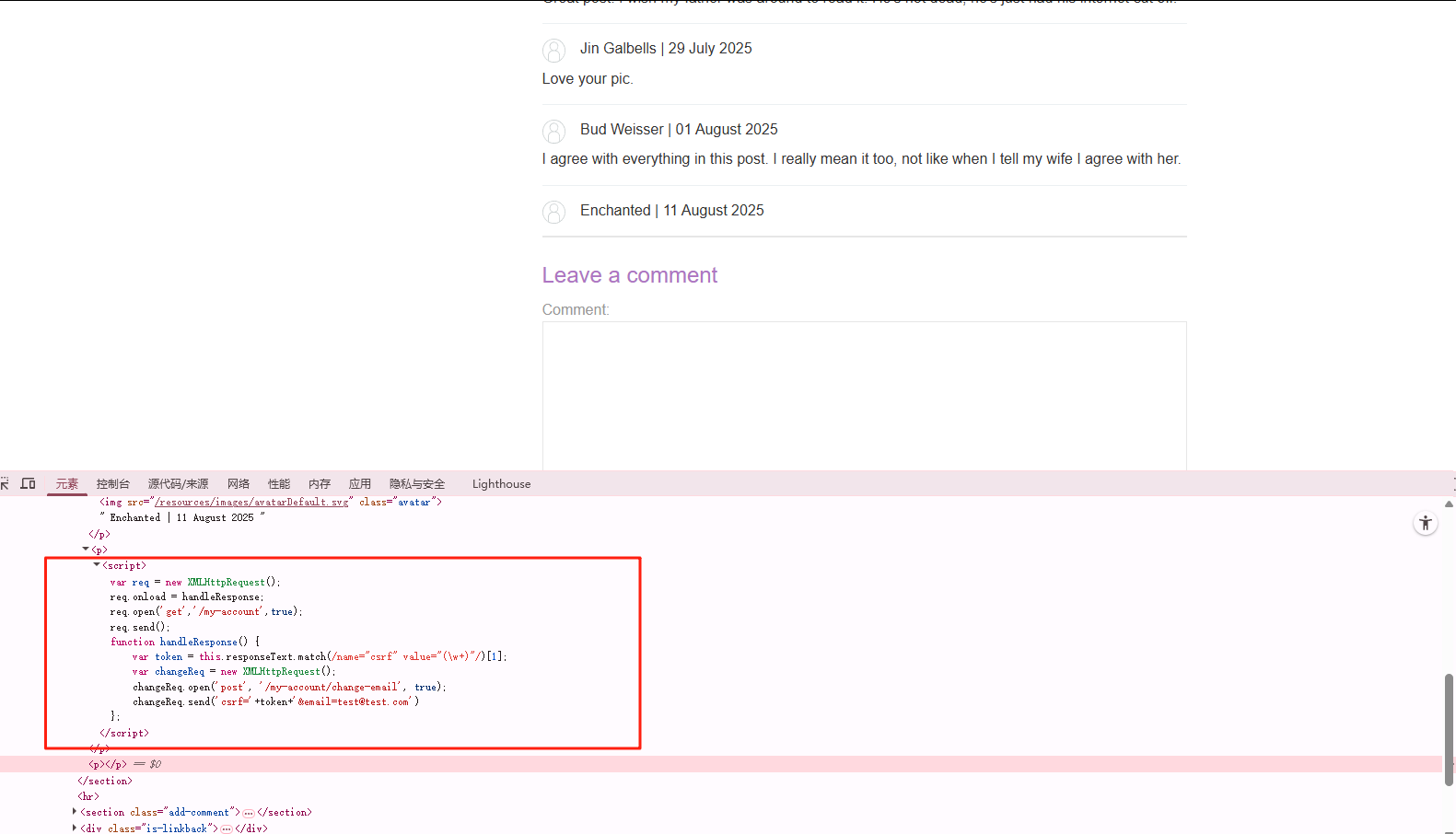The height and width of the screenshot is (834, 1456).
Task: Toggle device toolbar icon in DevTools
Action: coord(29,483)
